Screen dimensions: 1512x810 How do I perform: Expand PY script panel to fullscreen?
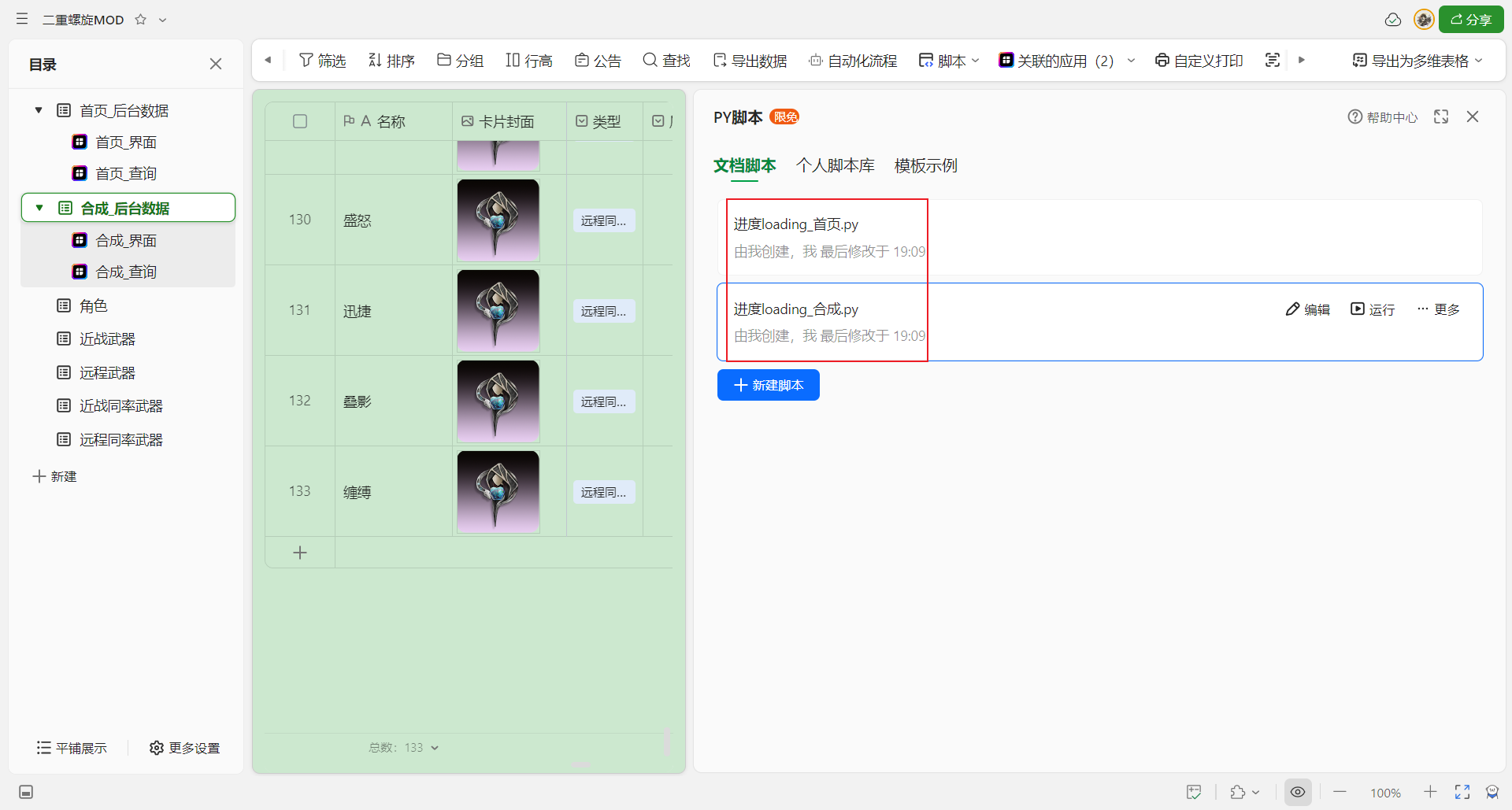(1441, 117)
